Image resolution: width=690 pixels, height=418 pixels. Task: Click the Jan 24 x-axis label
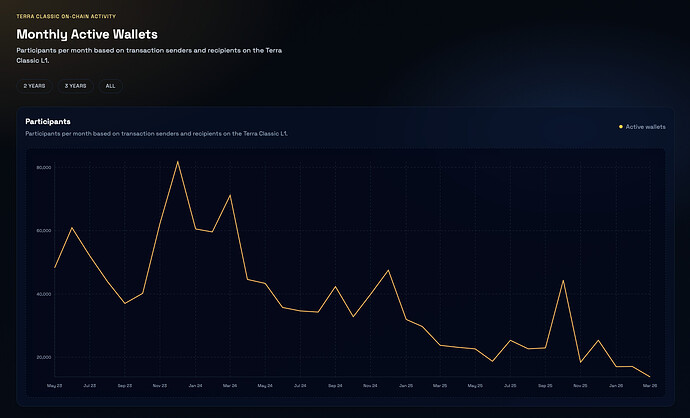click(194, 384)
